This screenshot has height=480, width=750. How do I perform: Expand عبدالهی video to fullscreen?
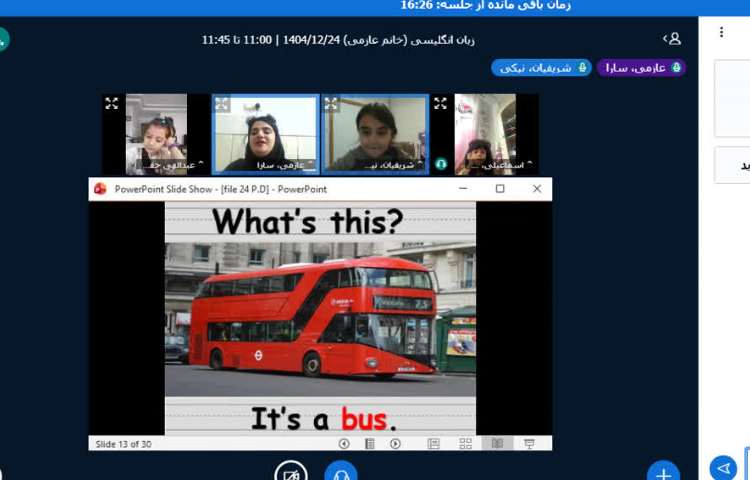pyautogui.click(x=111, y=103)
